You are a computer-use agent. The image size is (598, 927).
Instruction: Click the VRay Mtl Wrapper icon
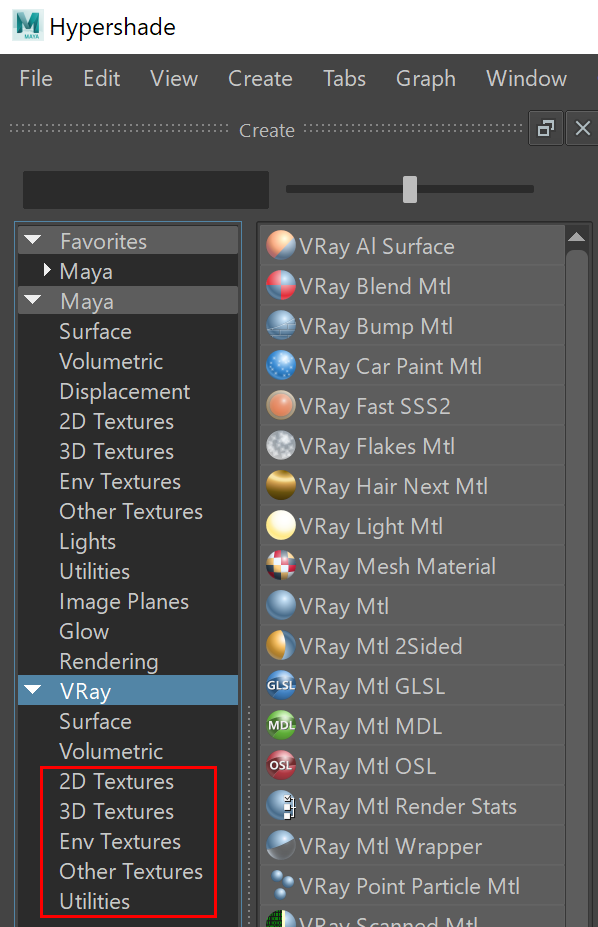281,846
